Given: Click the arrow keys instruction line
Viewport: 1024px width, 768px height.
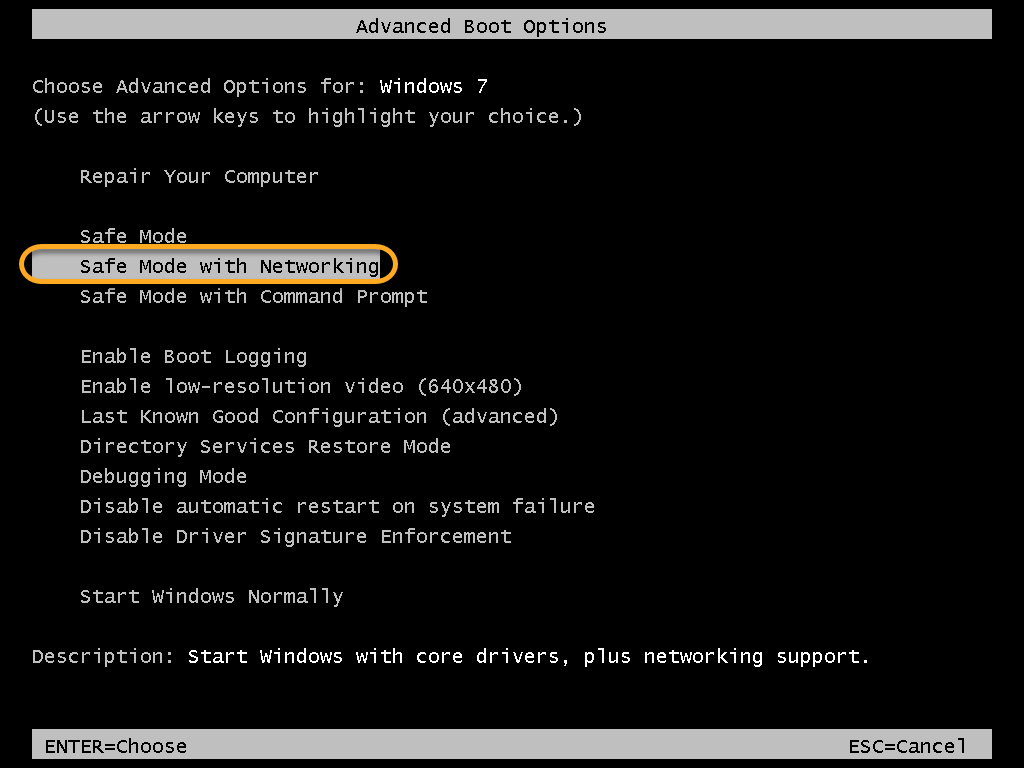Looking at the screenshot, I should (x=307, y=116).
